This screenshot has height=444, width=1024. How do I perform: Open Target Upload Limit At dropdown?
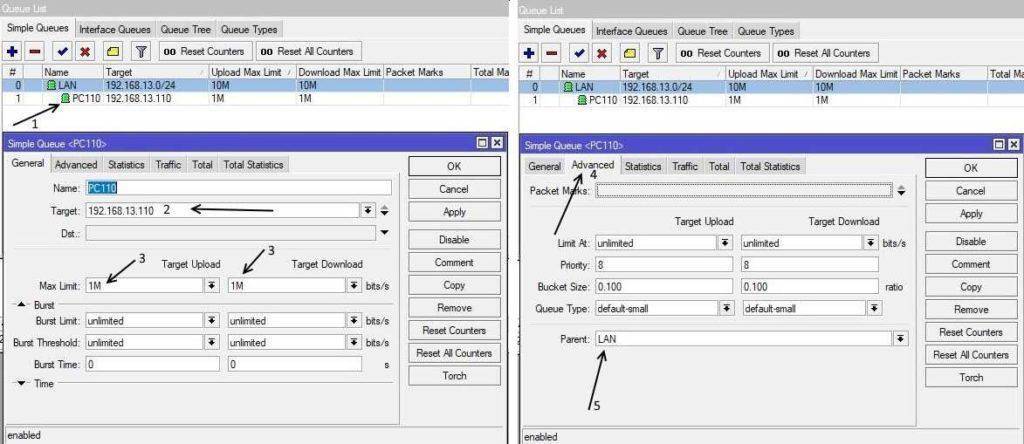click(x=725, y=243)
